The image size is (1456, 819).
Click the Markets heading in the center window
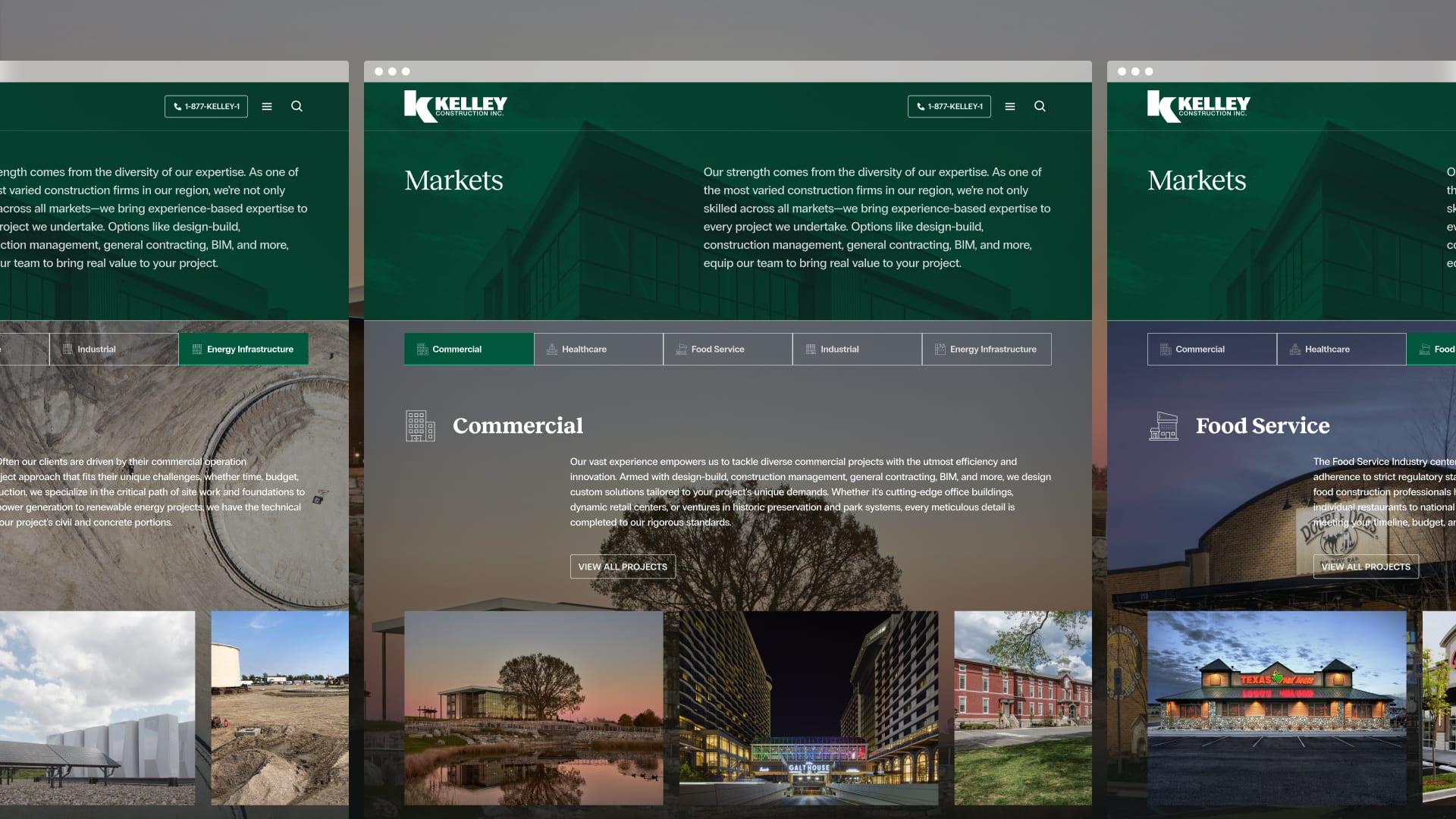click(453, 180)
